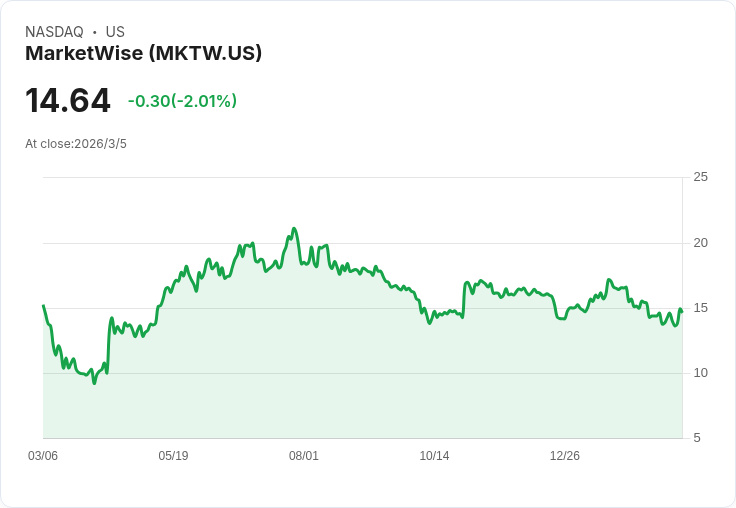Screen dimensions: 736x508
Task: Click the rightmost end of the price line
Action: click(681, 311)
